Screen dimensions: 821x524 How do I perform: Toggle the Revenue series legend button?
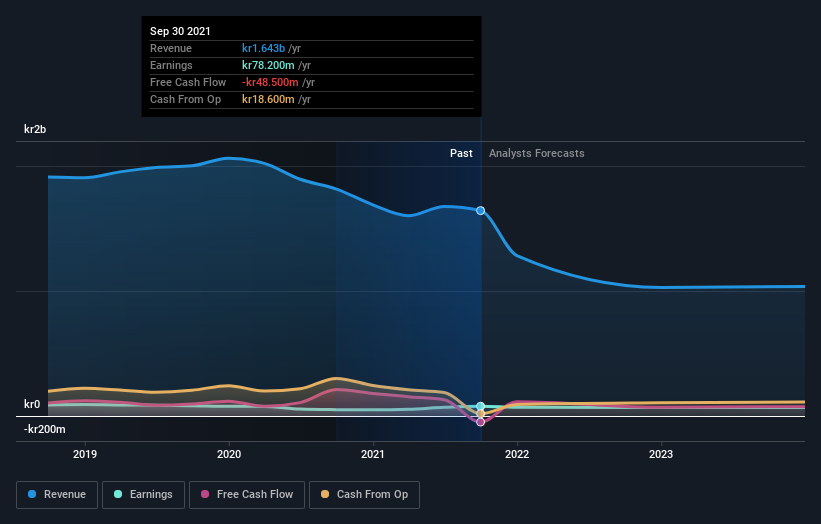[57, 495]
